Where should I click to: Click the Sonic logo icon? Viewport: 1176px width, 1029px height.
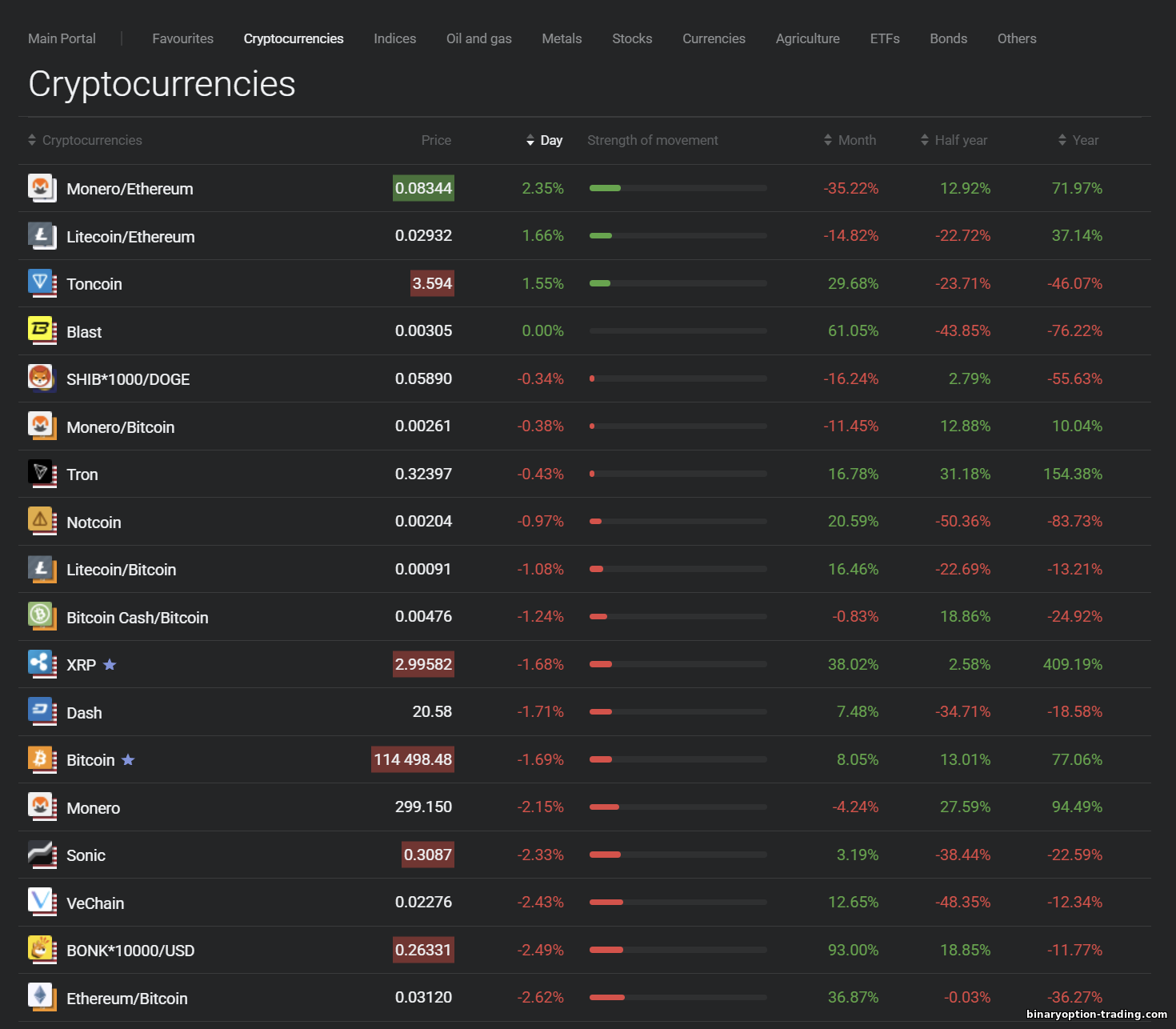(42, 855)
